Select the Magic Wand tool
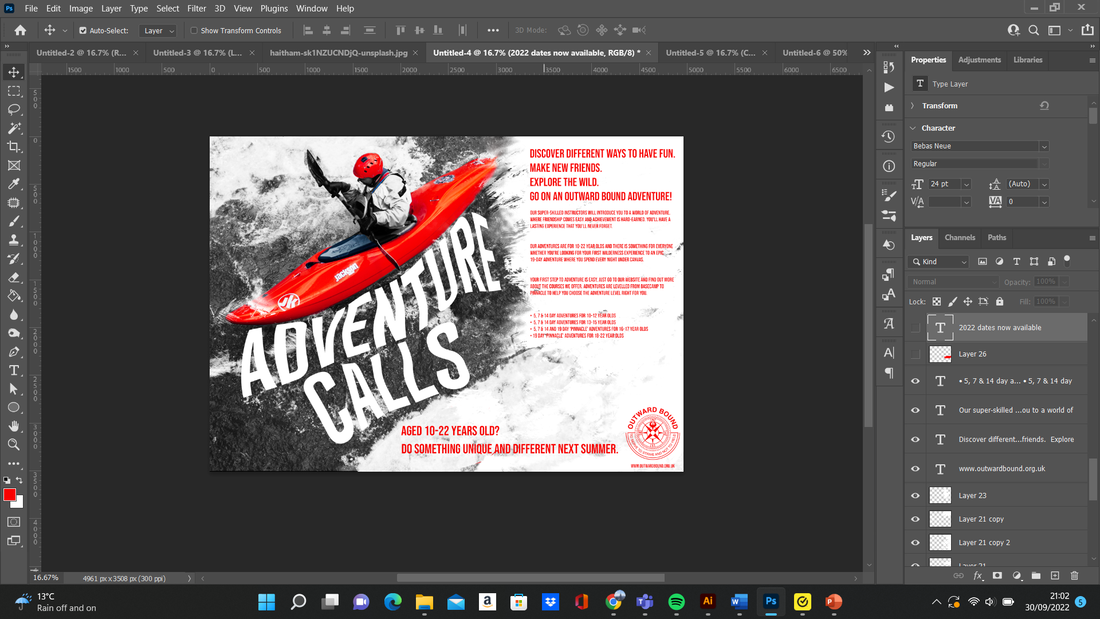Screen dimensions: 1100x619 (x=14, y=128)
